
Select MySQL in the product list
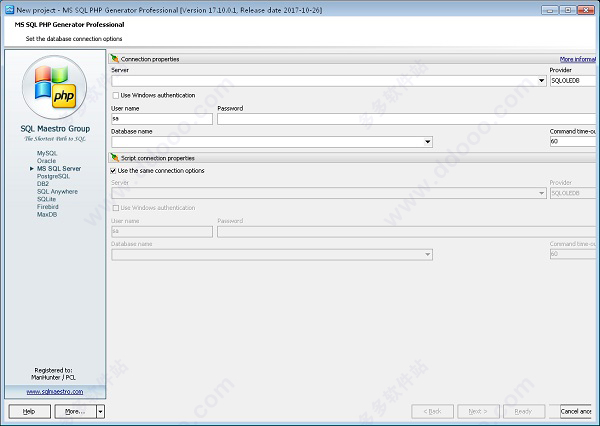click(47, 153)
